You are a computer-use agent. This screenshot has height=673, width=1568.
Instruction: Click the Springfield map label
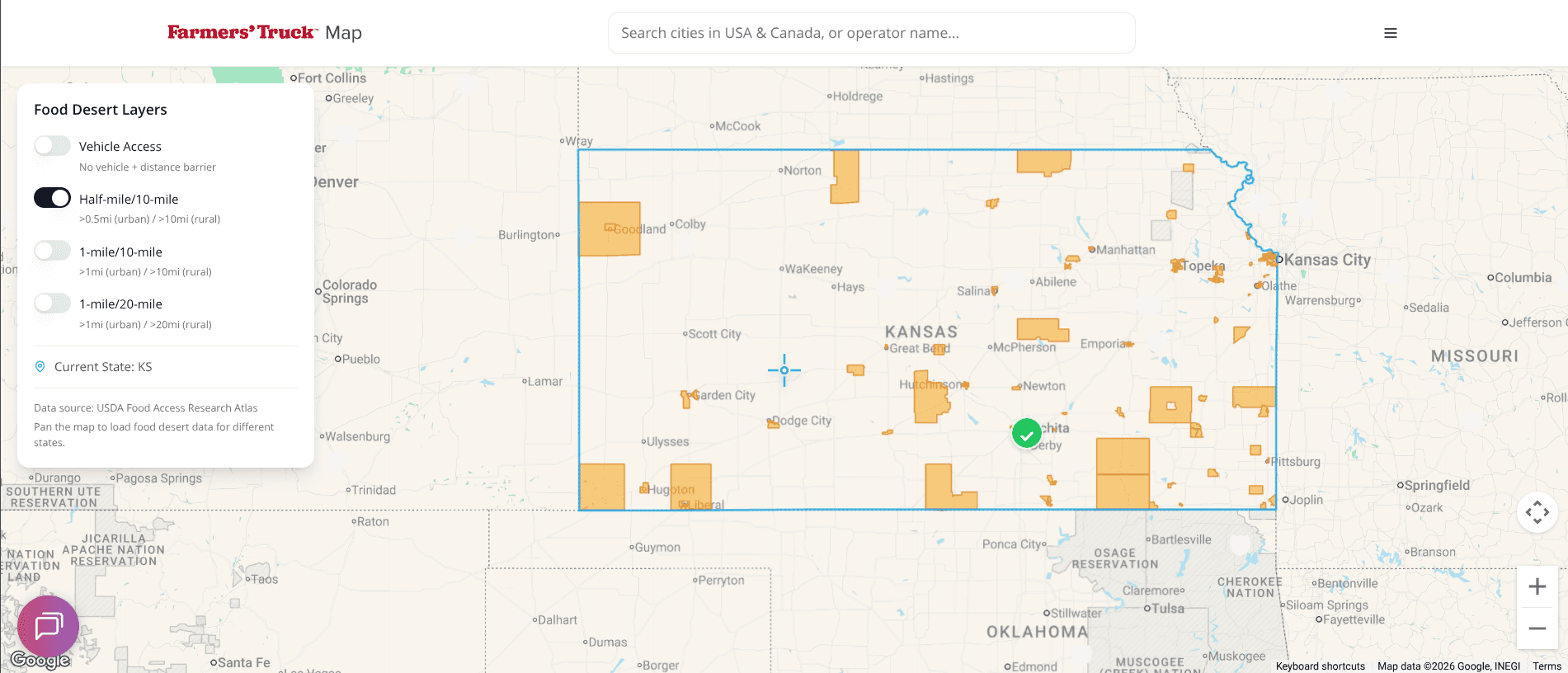[x=1436, y=486]
